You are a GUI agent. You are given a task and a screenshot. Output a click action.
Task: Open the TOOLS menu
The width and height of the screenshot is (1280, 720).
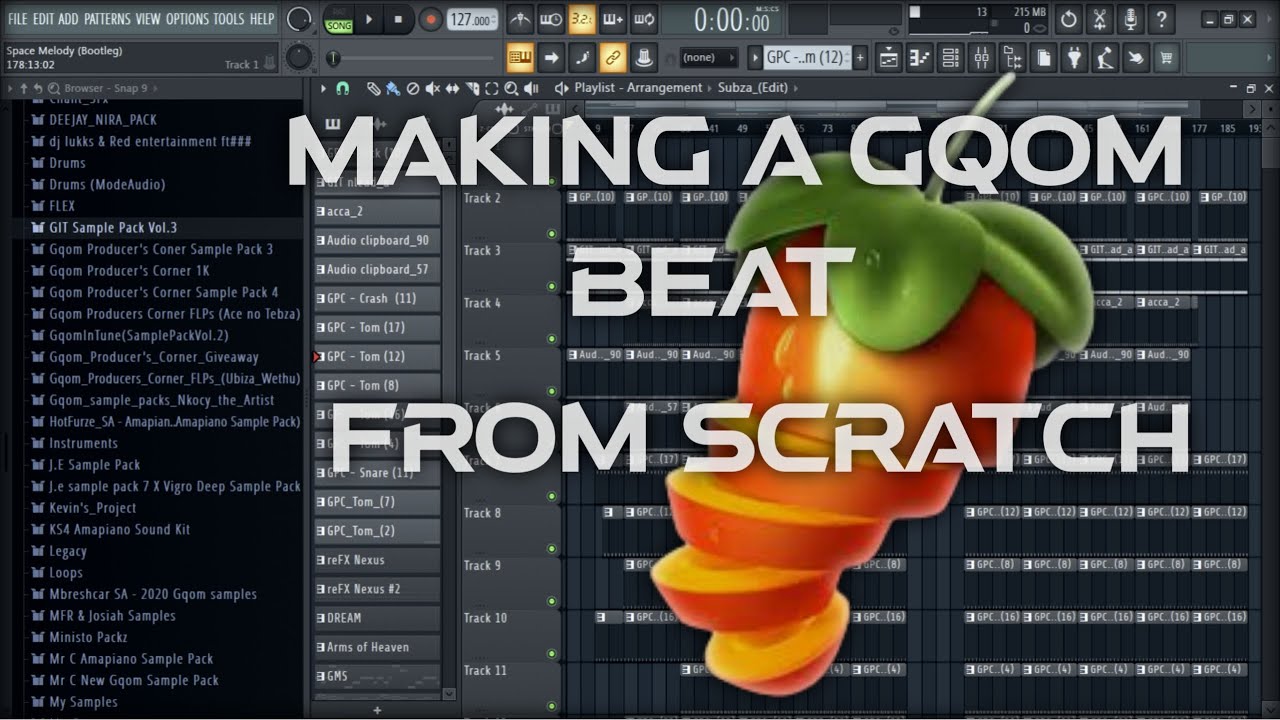pyautogui.click(x=229, y=19)
